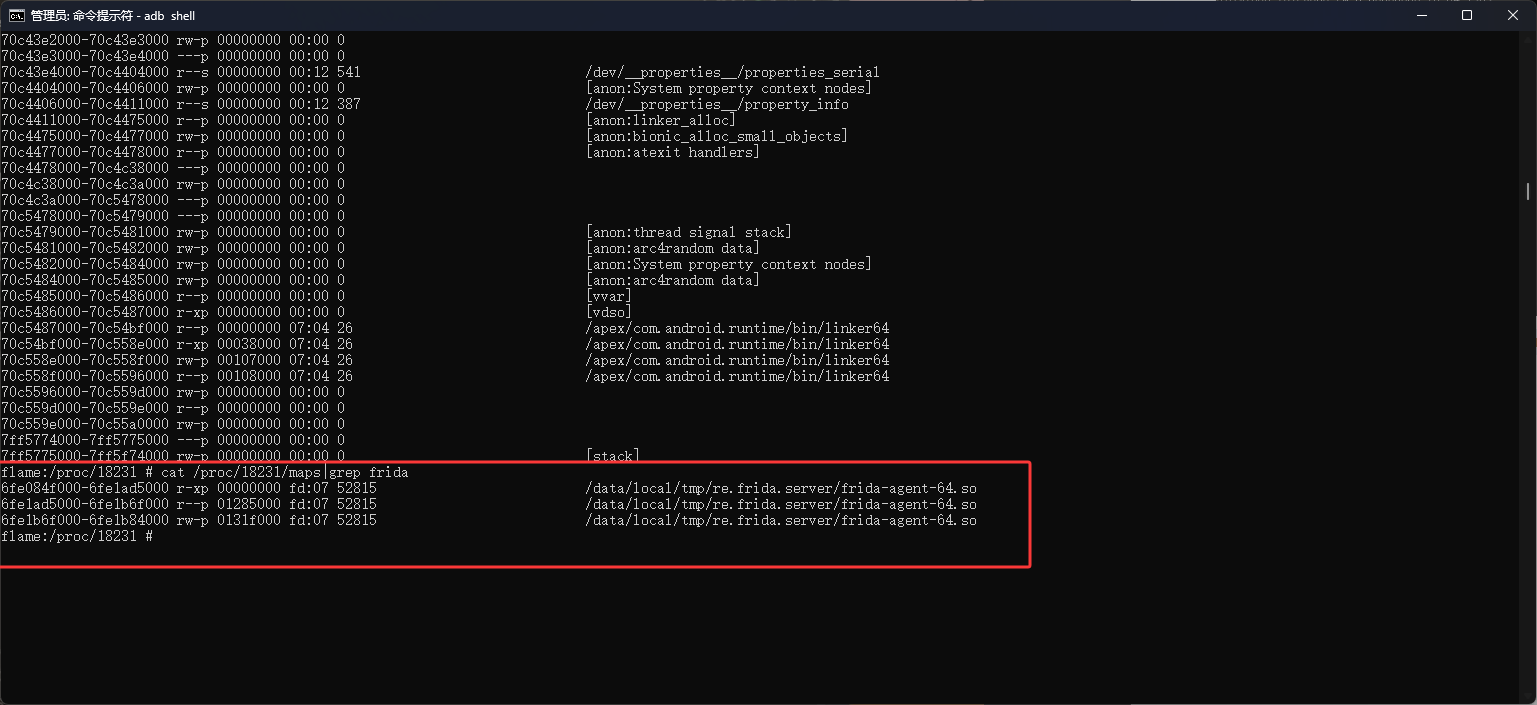Maximize the command prompt window
Screen dimensions: 1537x705
point(1467,15)
